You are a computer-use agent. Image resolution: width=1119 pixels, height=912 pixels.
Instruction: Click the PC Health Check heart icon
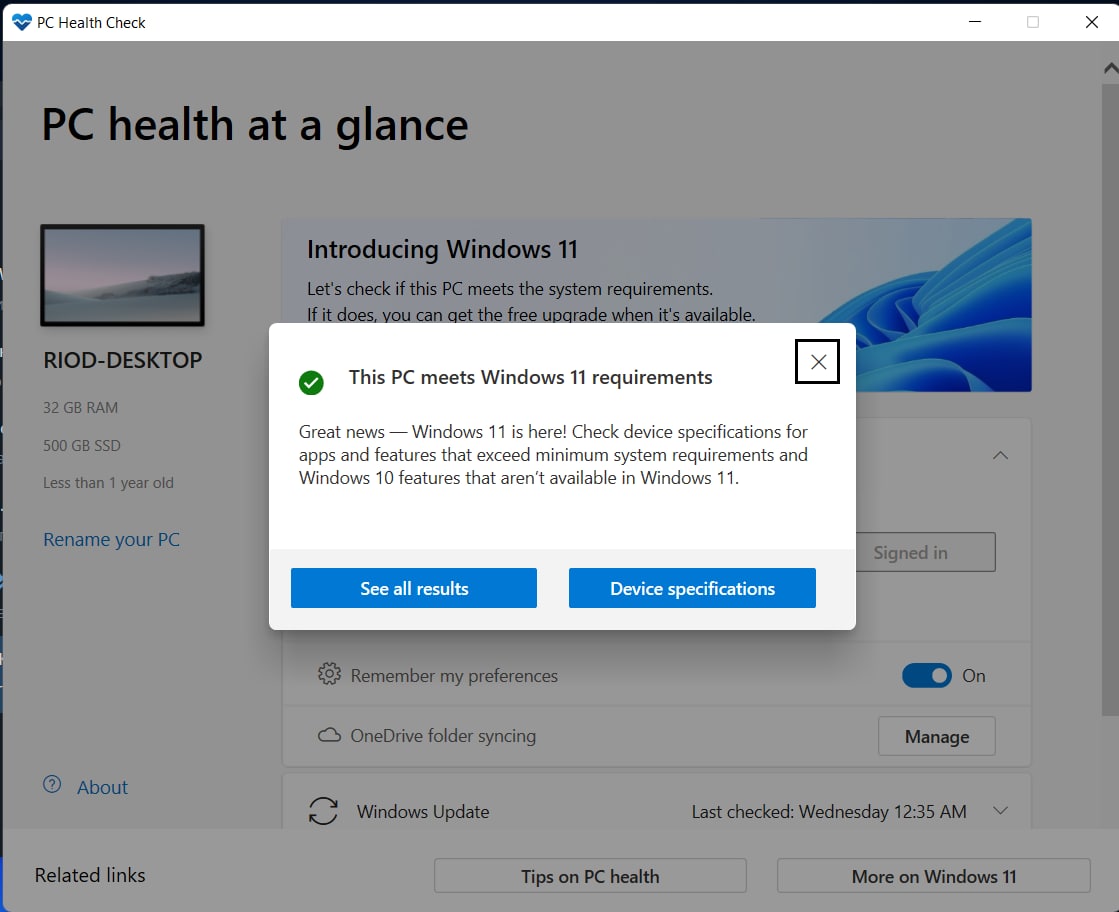pyautogui.click(x=22, y=22)
